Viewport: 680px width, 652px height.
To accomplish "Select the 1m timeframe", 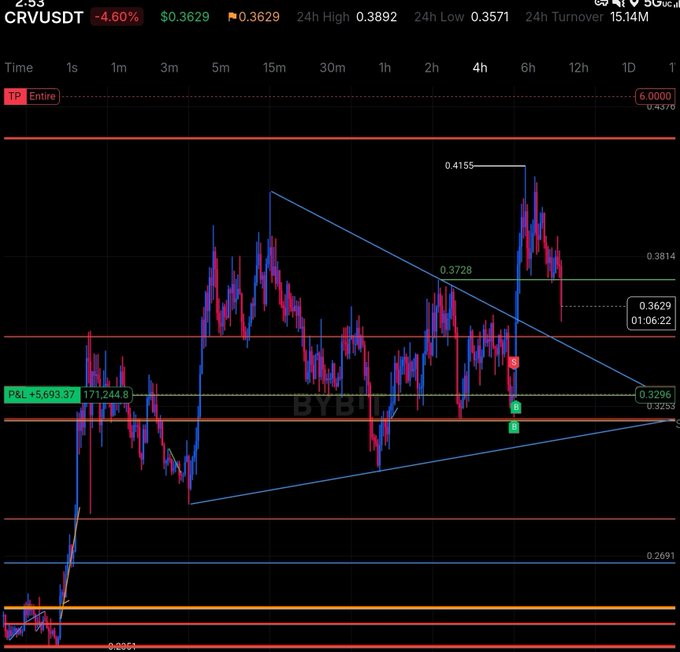I will coord(118,68).
